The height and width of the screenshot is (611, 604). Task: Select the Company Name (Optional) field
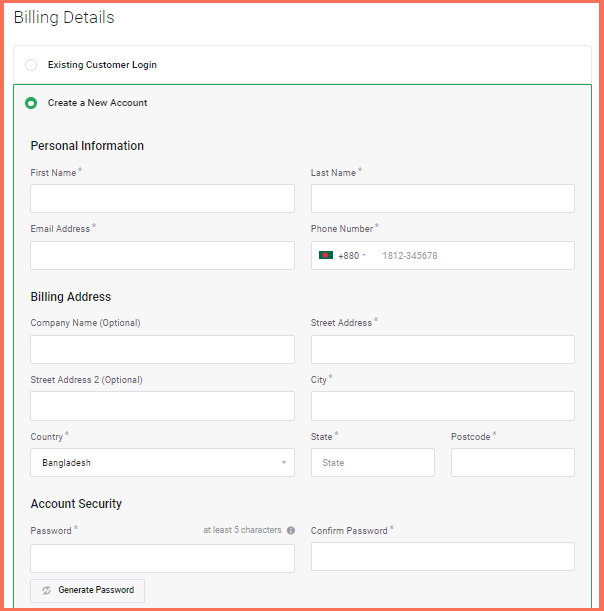[162, 350]
